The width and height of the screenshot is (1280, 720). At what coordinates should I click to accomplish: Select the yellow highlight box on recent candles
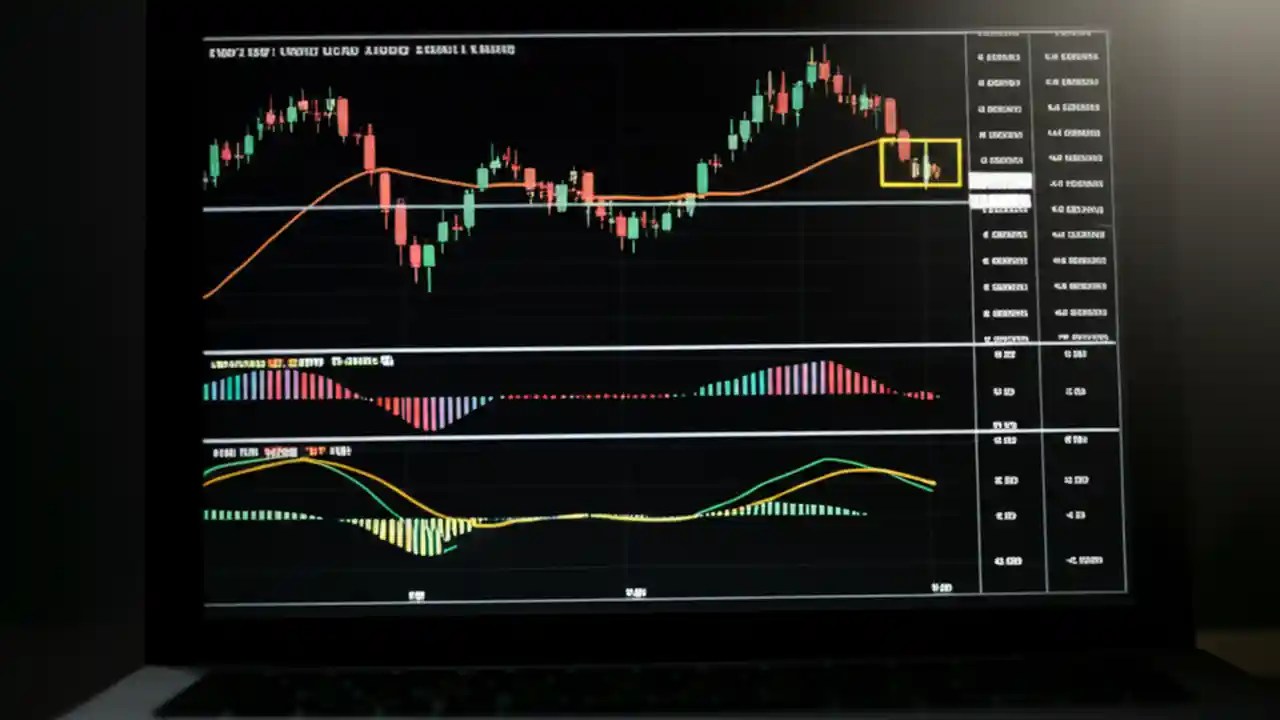pyautogui.click(x=920, y=162)
